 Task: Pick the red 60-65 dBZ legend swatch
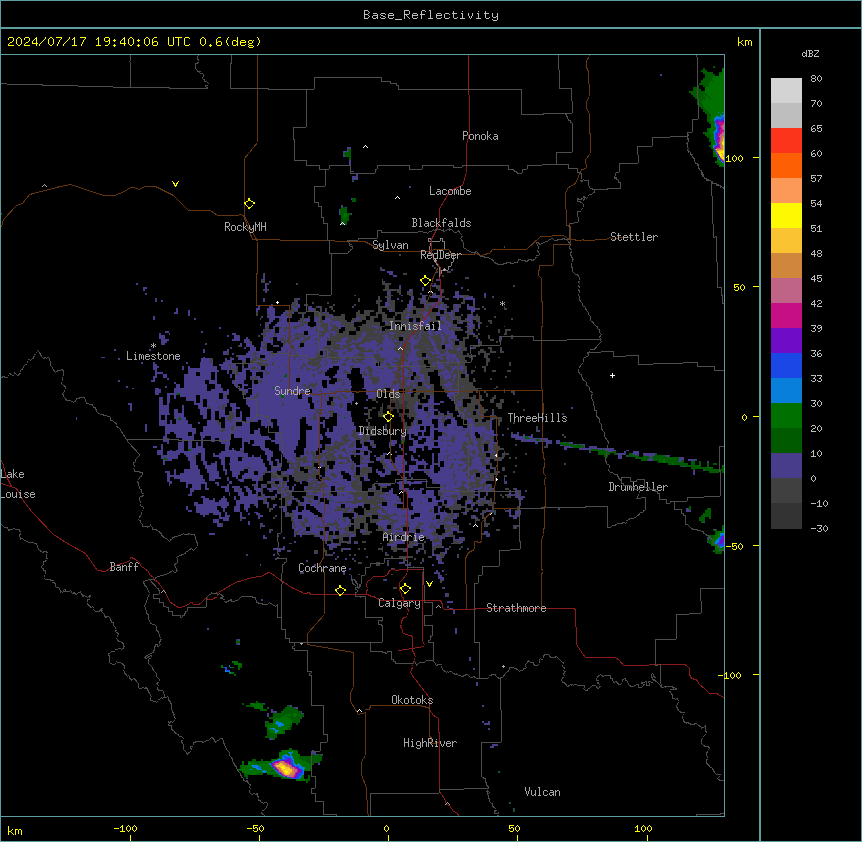786,141
